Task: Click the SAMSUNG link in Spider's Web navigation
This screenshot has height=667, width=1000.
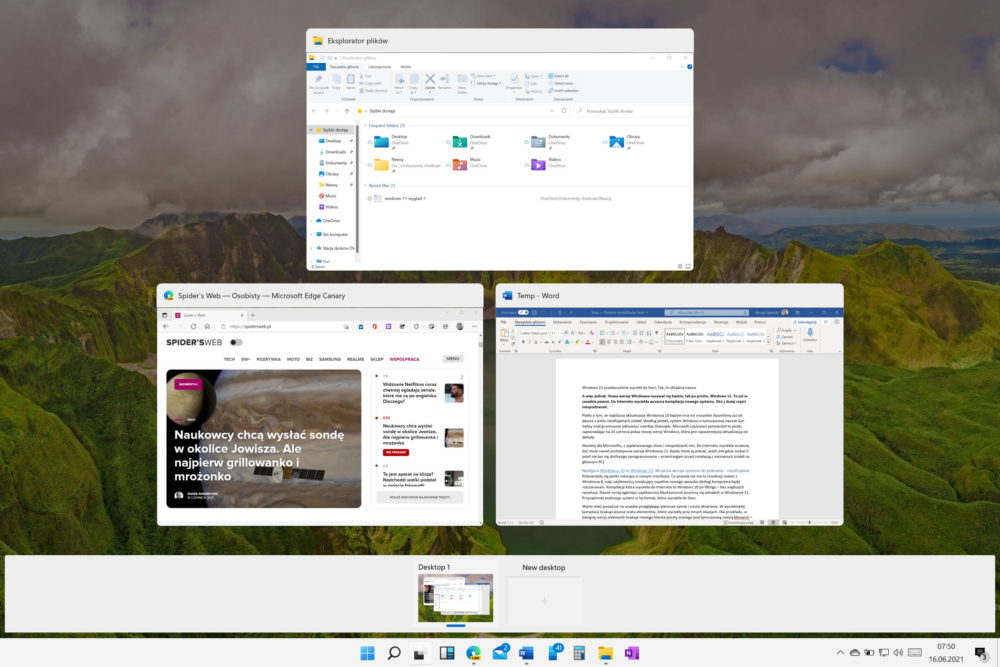Action: point(330,359)
